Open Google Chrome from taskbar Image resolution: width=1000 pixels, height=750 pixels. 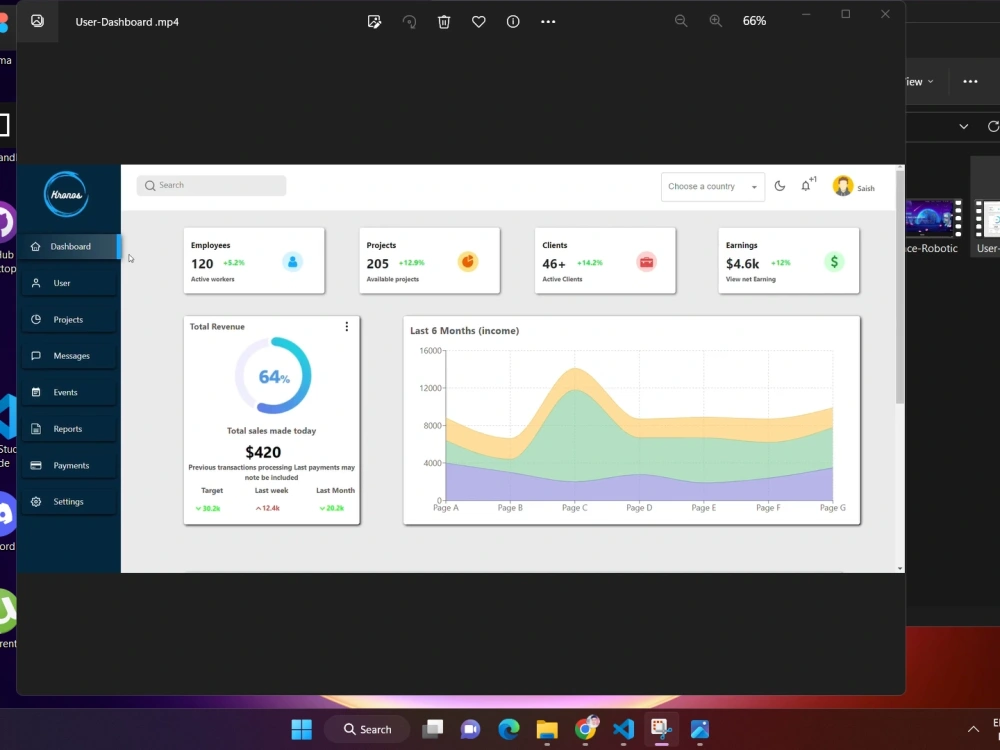[585, 729]
